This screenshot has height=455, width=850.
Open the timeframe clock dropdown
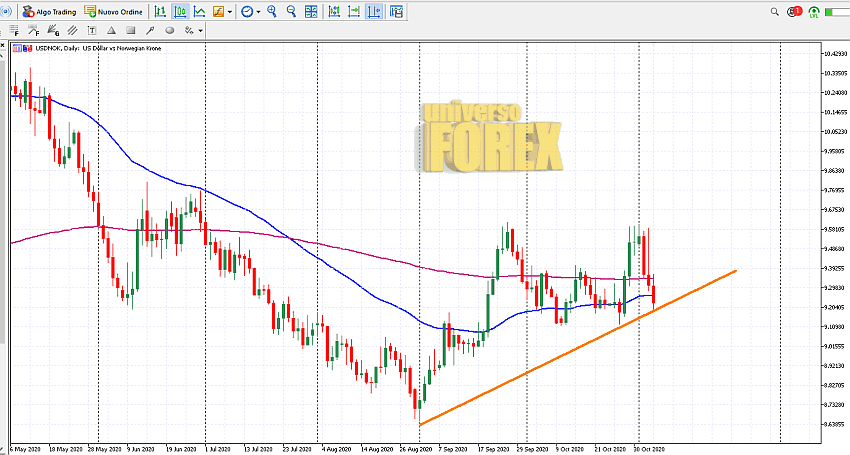point(247,12)
